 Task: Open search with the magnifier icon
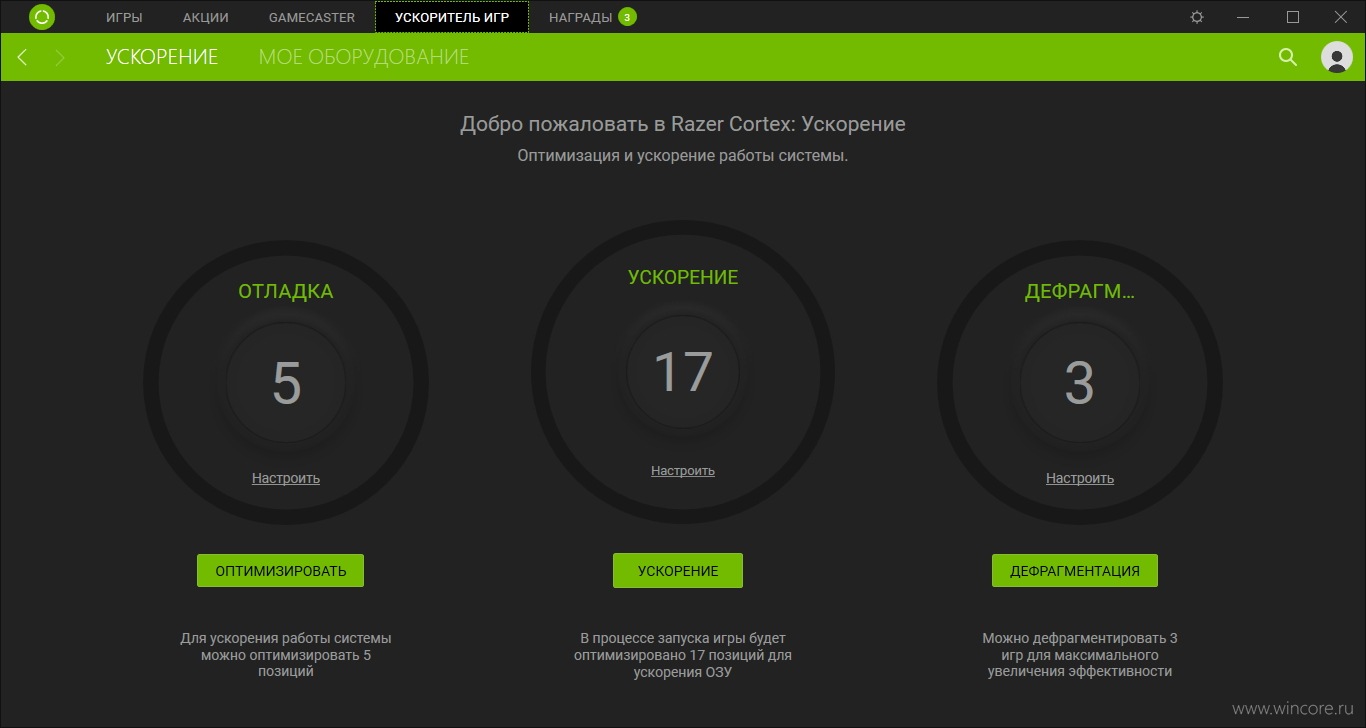point(1288,57)
